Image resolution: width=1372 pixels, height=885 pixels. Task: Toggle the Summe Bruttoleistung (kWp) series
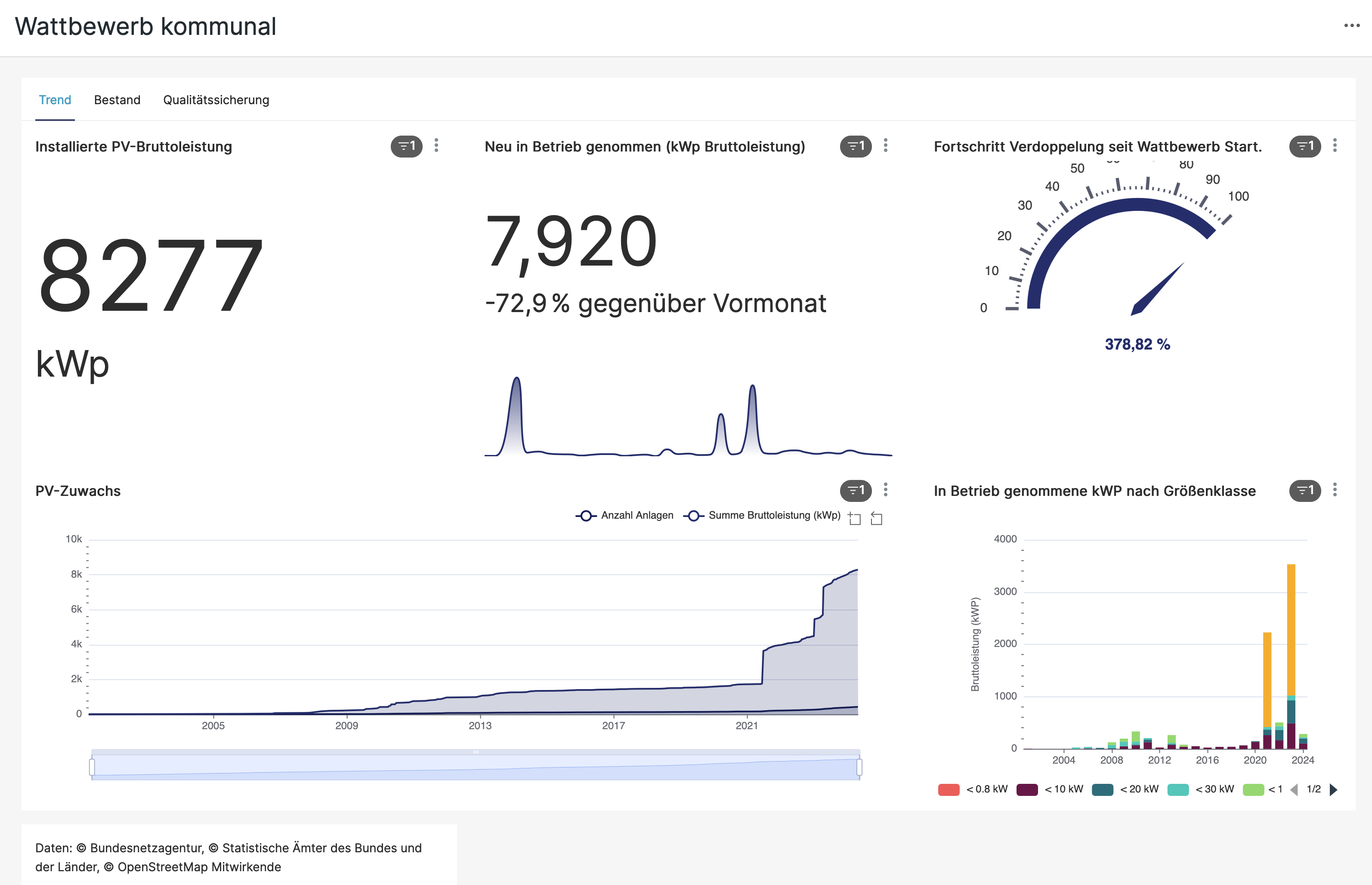point(762,516)
